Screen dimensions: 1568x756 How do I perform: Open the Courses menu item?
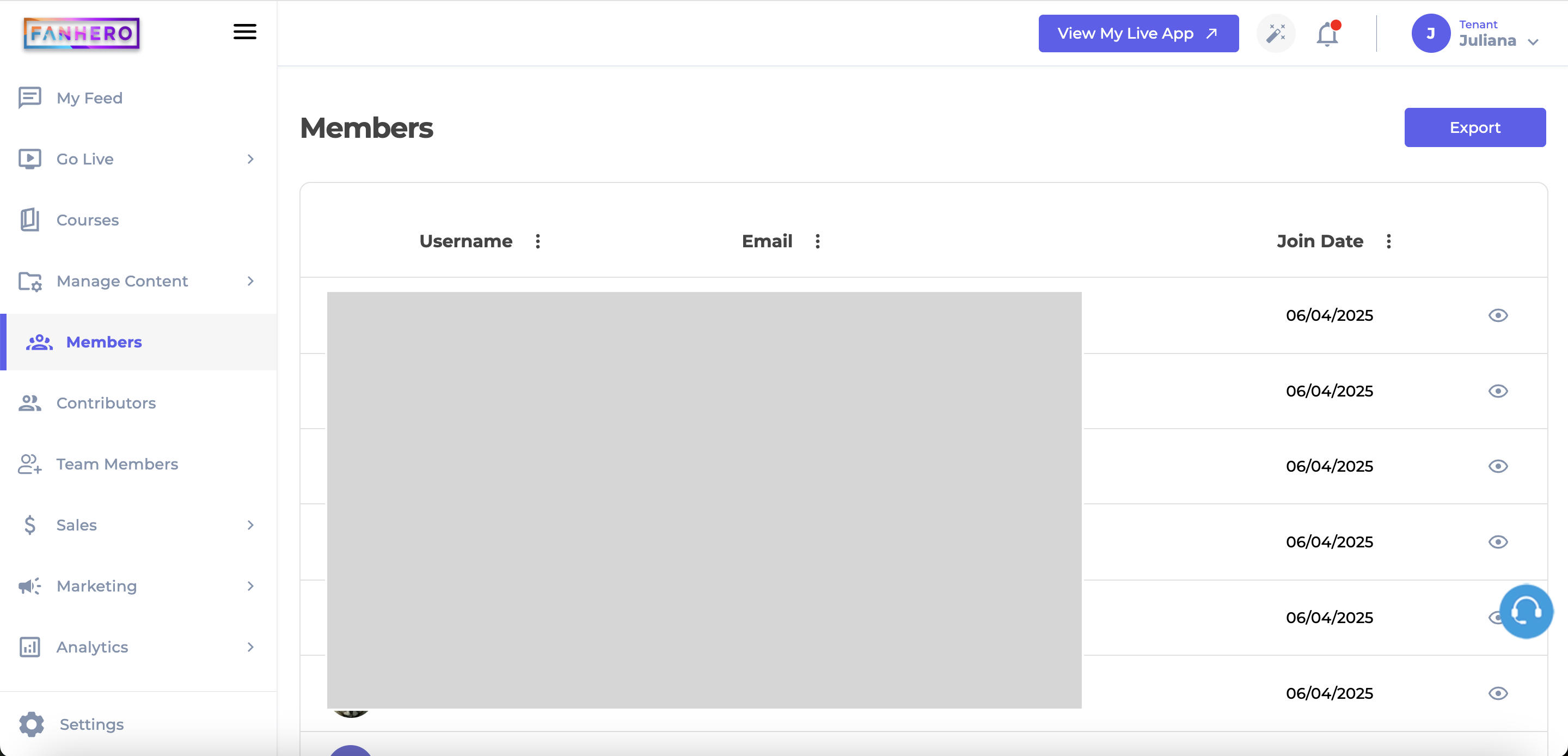point(88,220)
